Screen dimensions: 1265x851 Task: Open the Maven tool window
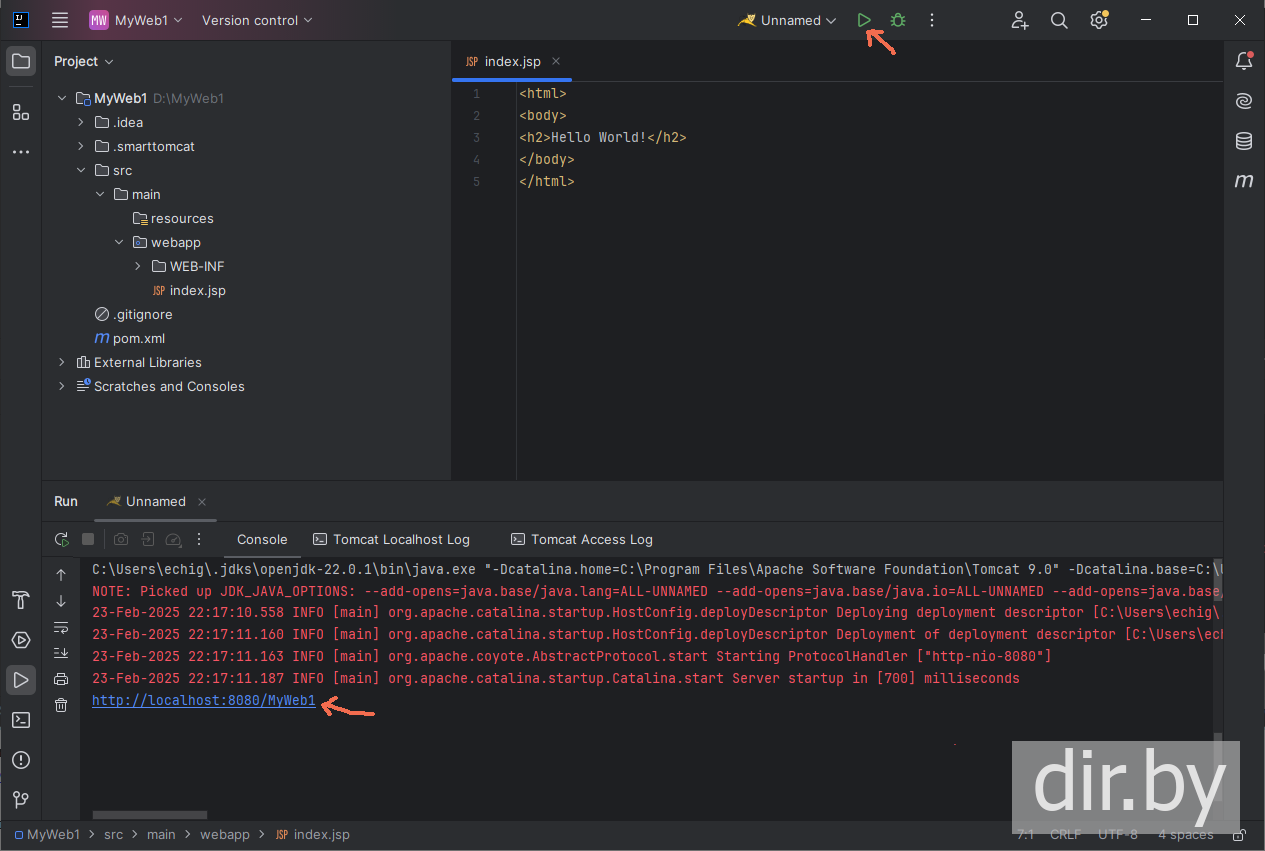click(1244, 181)
